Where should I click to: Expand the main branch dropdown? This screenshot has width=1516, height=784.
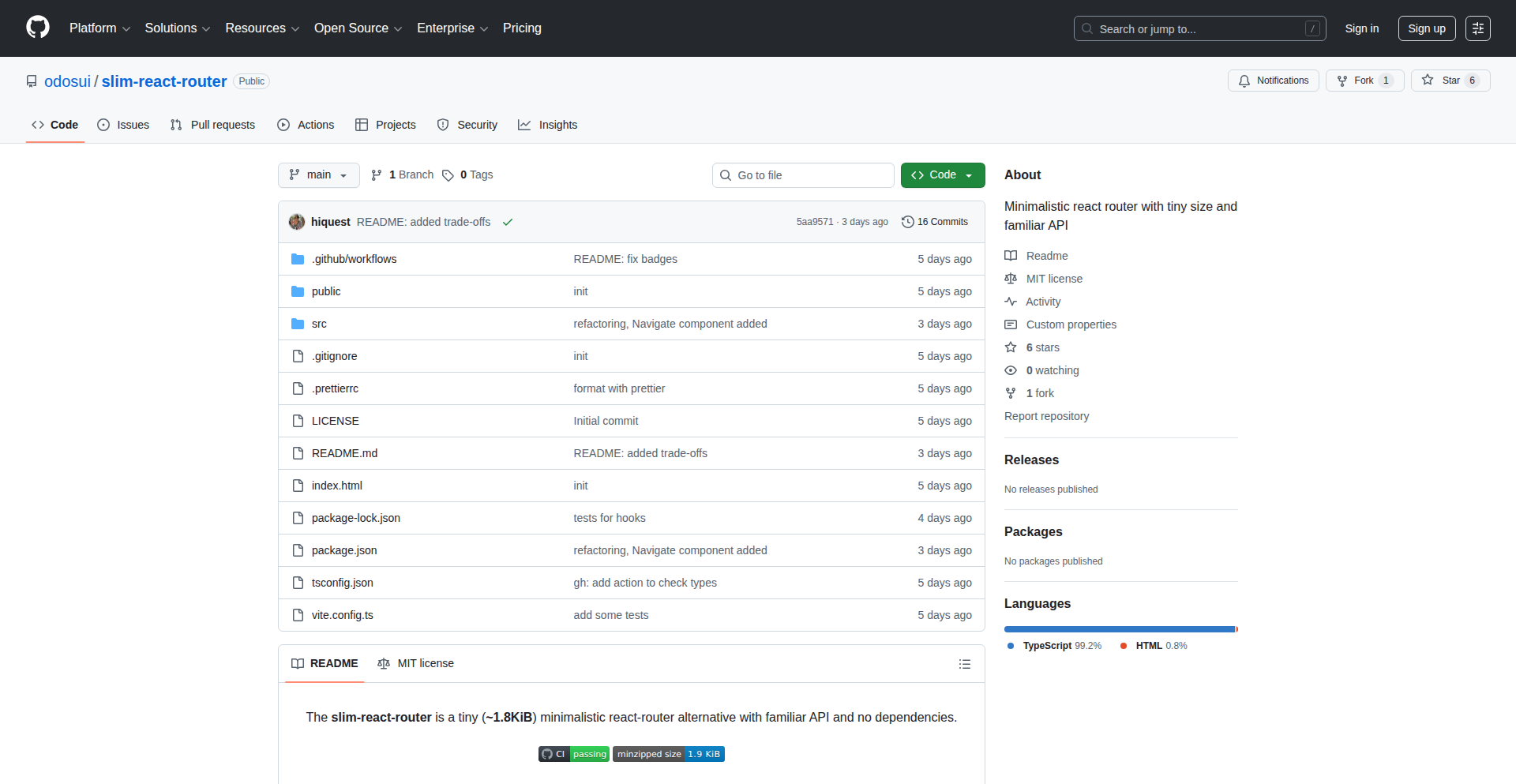coord(318,175)
